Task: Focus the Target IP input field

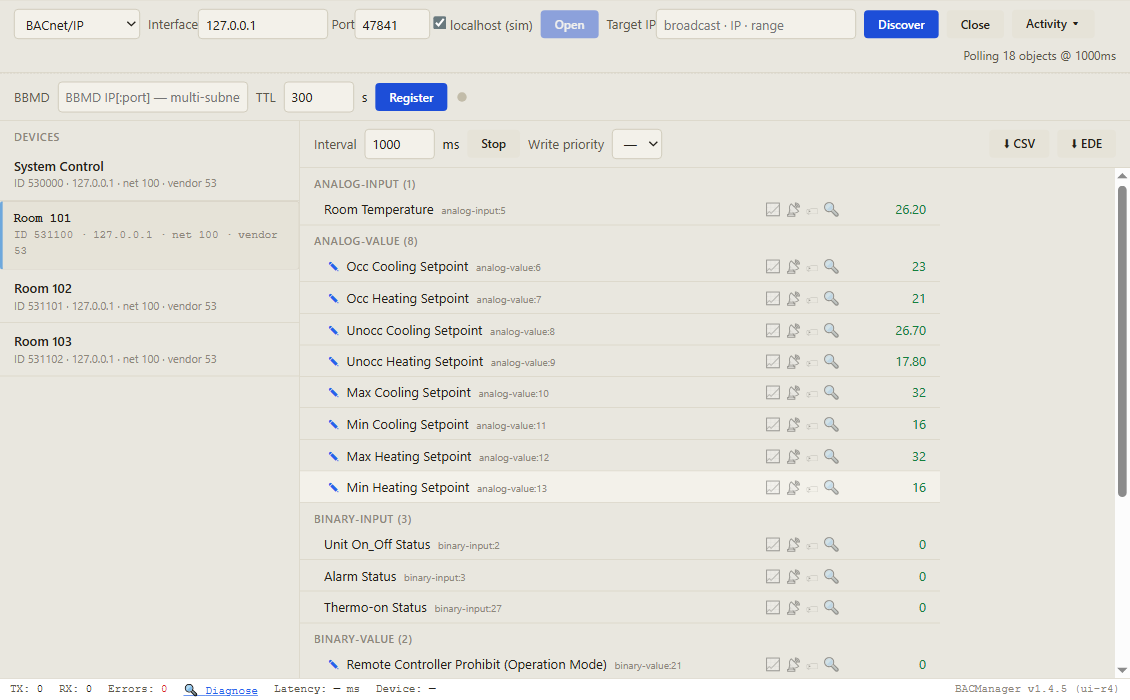Action: (756, 25)
